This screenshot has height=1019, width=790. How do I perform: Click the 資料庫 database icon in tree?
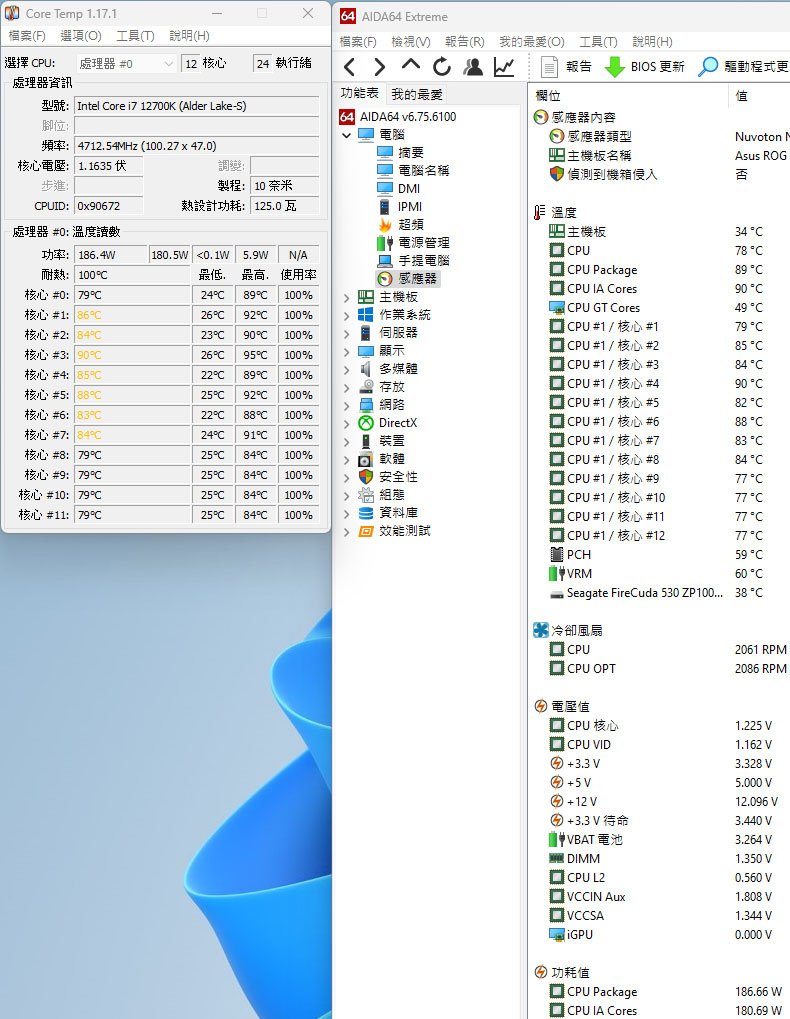pyautogui.click(x=366, y=513)
